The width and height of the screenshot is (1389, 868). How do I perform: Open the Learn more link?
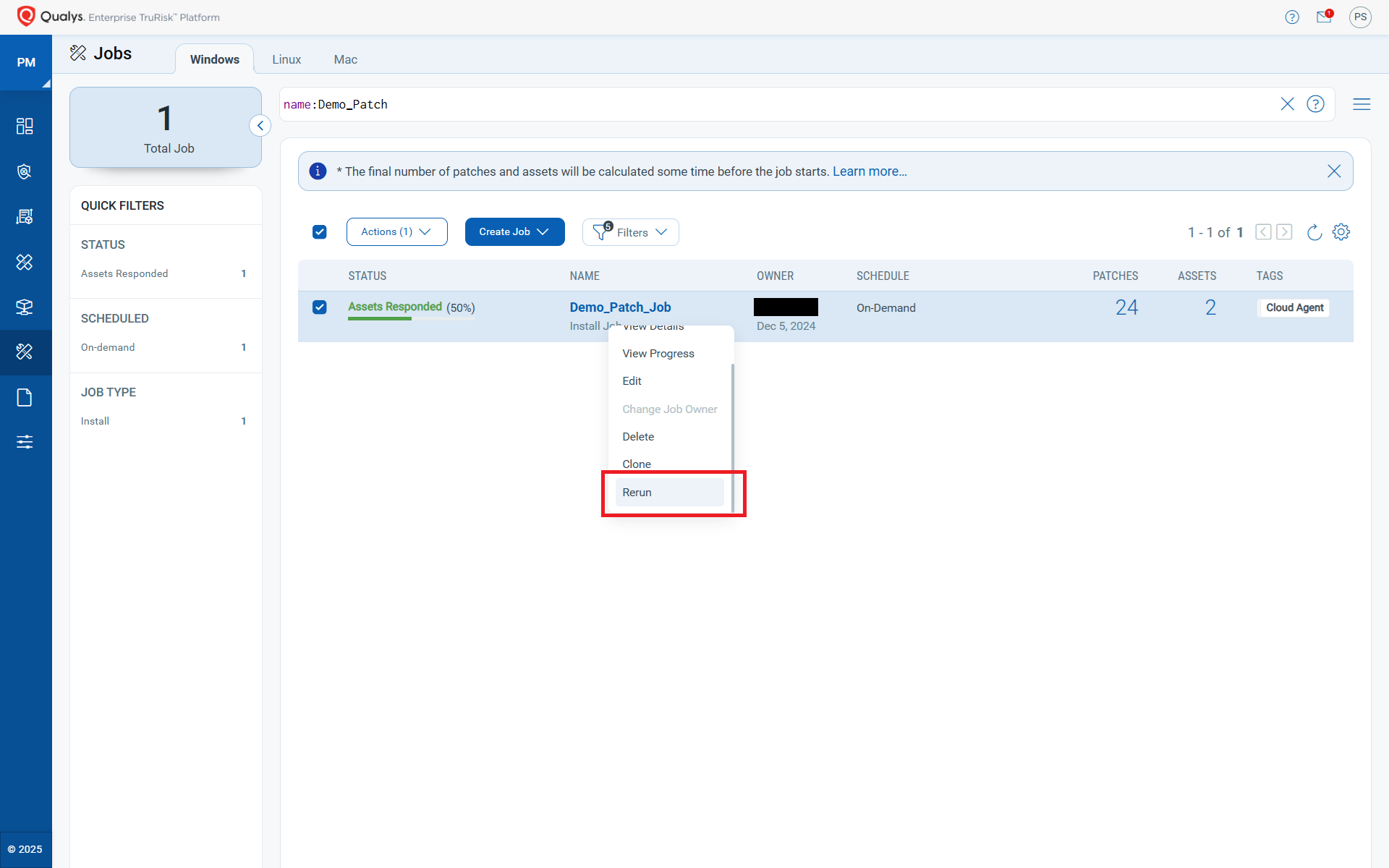pyautogui.click(x=870, y=171)
